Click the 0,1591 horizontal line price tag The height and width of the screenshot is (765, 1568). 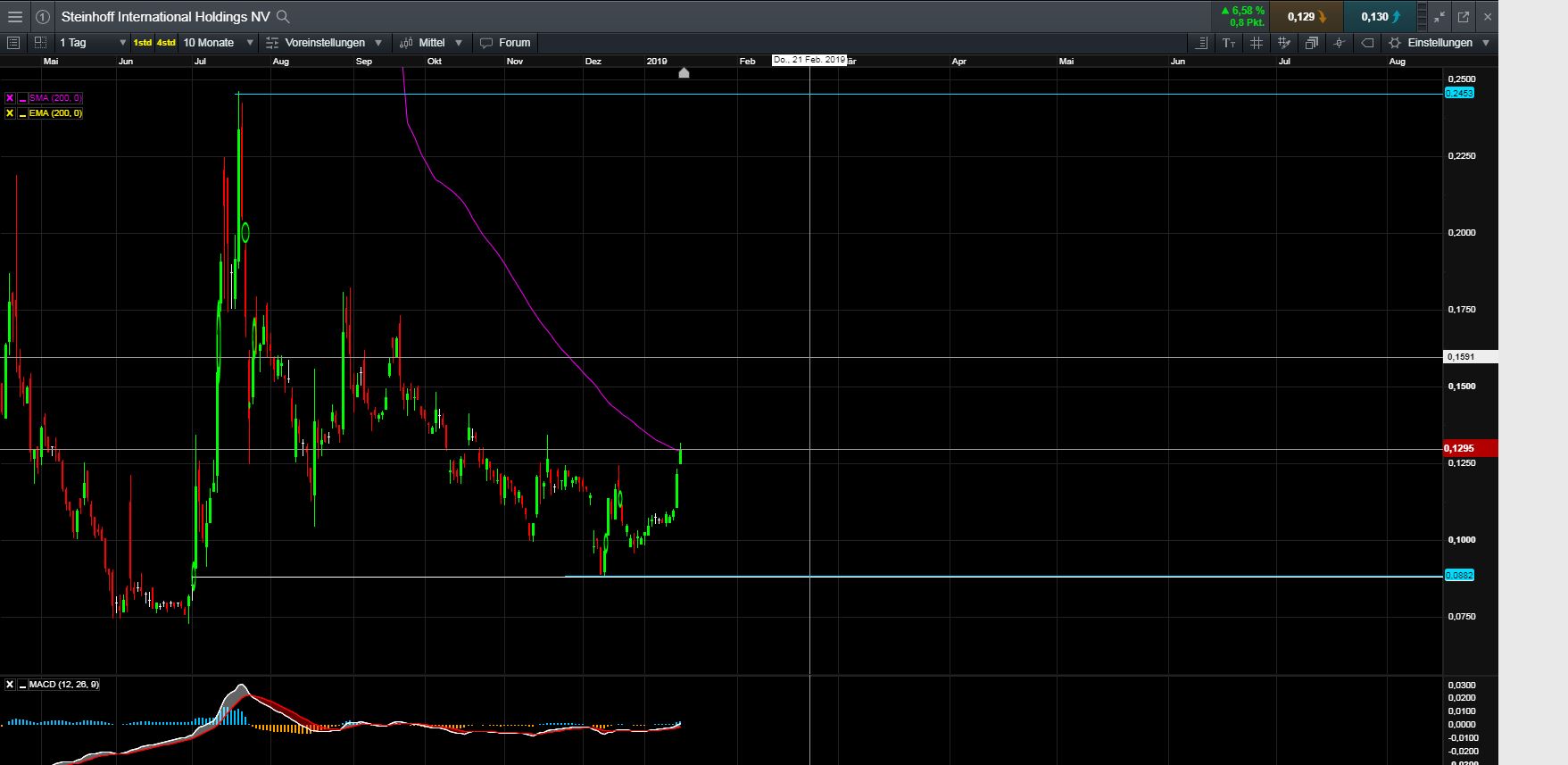point(1470,357)
